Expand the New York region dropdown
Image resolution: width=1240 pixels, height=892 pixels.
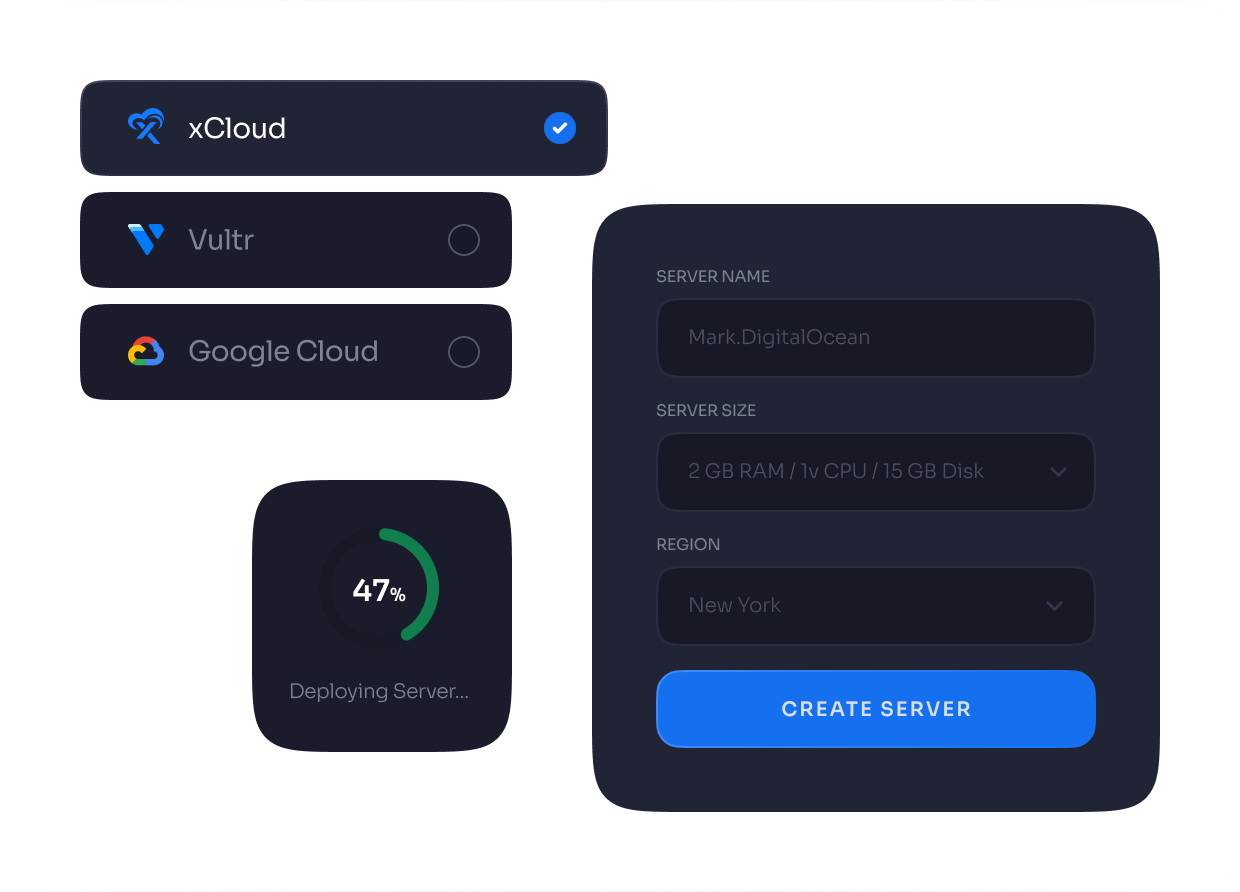pyautogui.click(x=875, y=606)
